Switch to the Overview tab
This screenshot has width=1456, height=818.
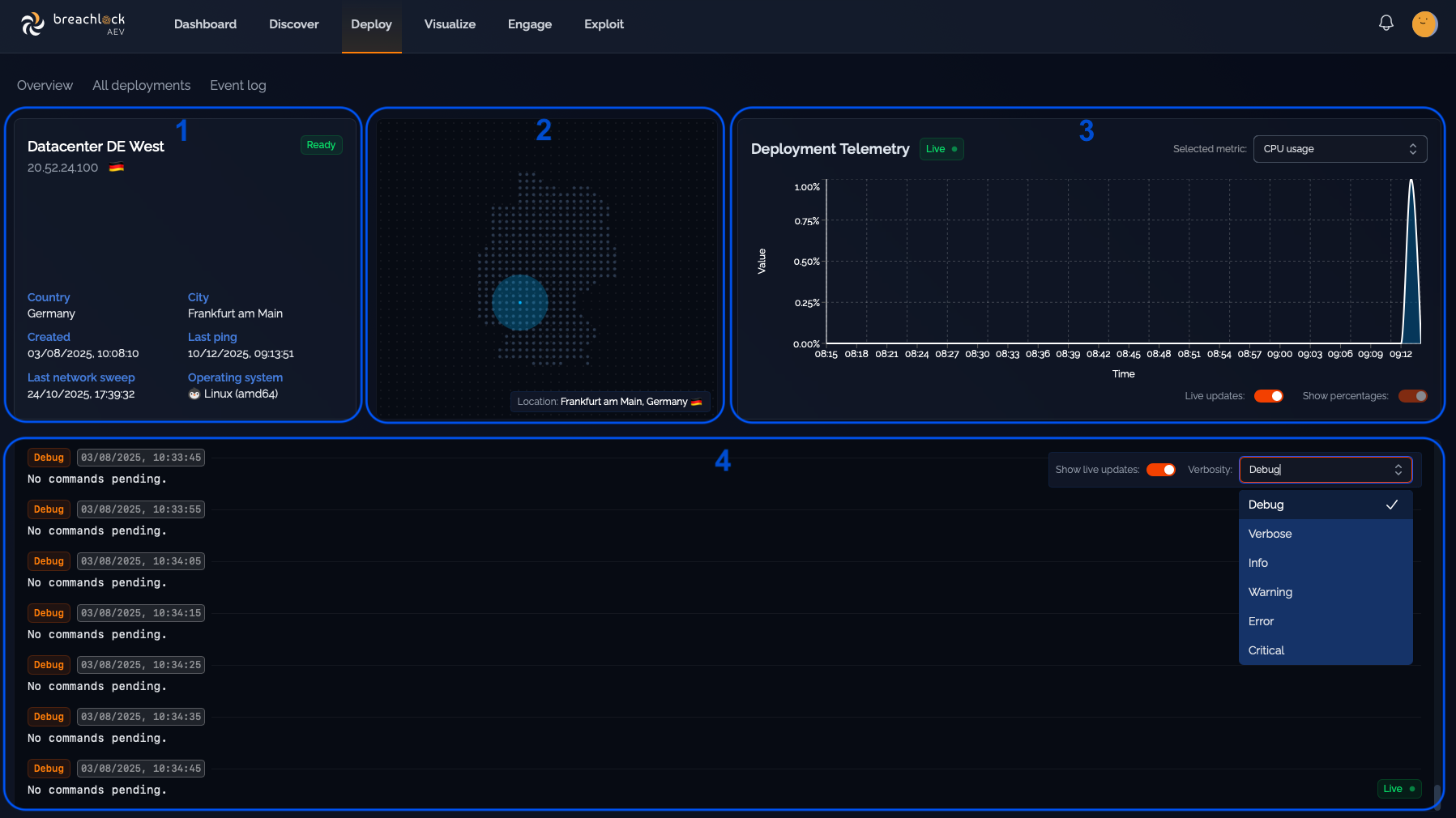pos(45,85)
